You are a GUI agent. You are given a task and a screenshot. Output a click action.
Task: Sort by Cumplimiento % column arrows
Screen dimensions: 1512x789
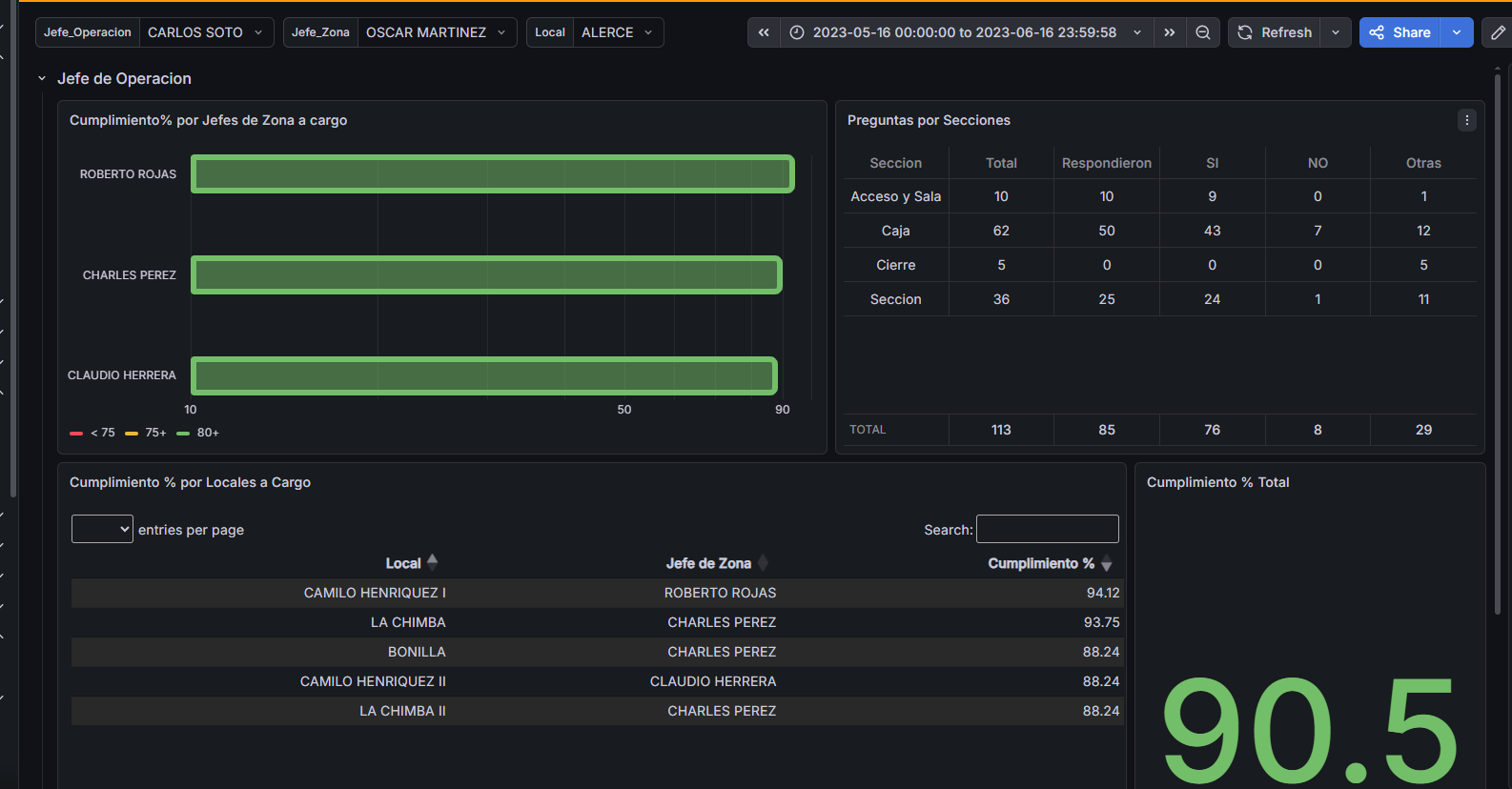(x=1106, y=564)
